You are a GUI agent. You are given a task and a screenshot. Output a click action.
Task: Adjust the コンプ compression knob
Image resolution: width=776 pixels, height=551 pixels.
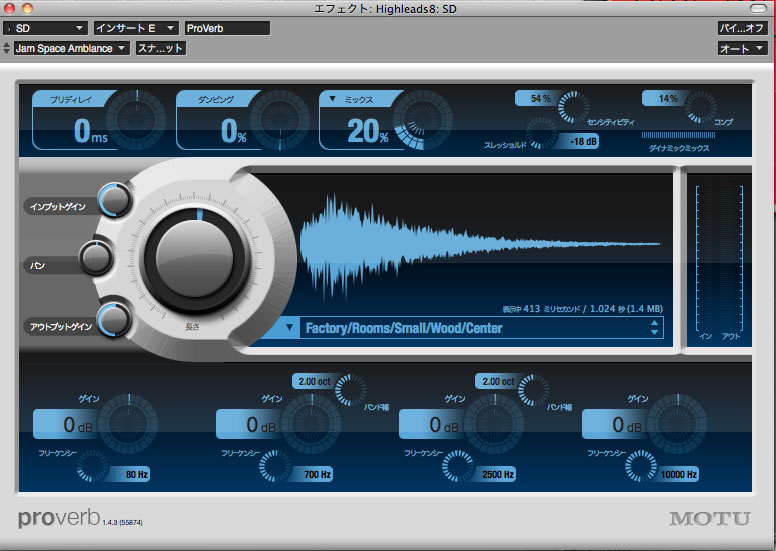(x=701, y=106)
